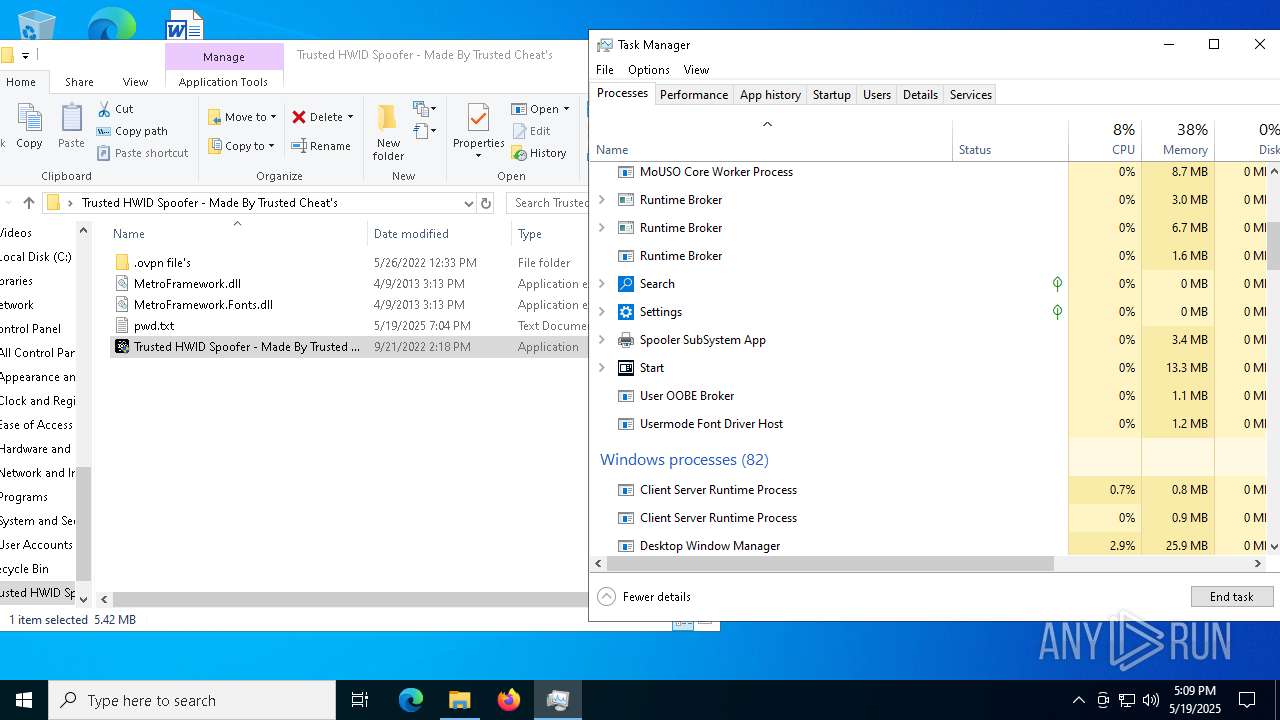Image resolution: width=1280 pixels, height=720 pixels.
Task: Click the Spooler SubSystem App printer icon
Action: click(626, 340)
